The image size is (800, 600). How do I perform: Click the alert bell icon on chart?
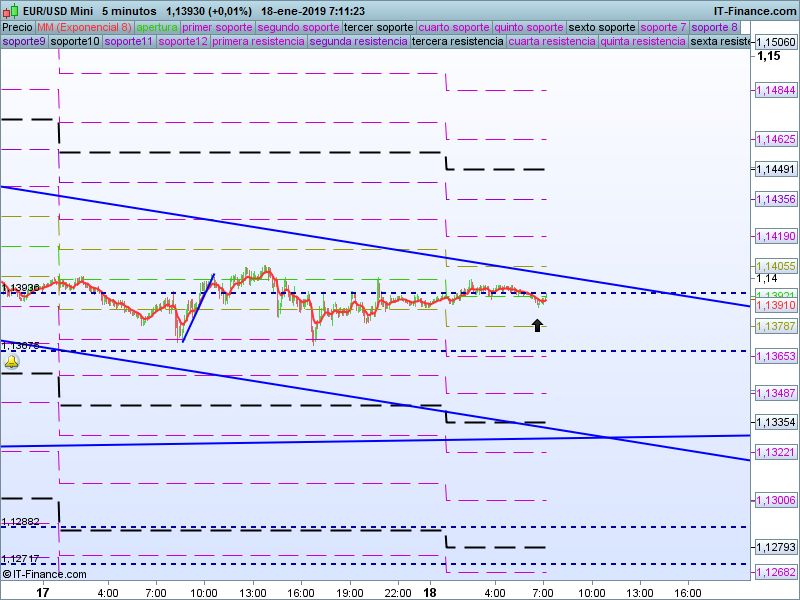pyautogui.click(x=11, y=362)
